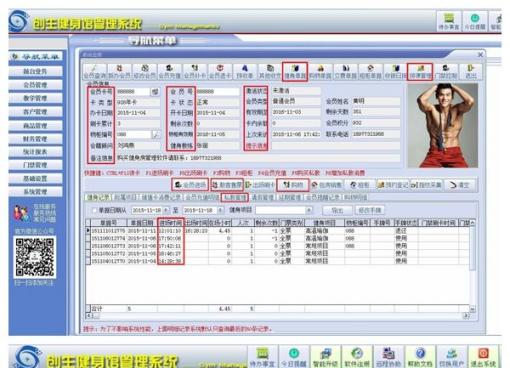510x368 pixels.
Task: Open 商品管理 in the left navigation
Action: [x=35, y=126]
